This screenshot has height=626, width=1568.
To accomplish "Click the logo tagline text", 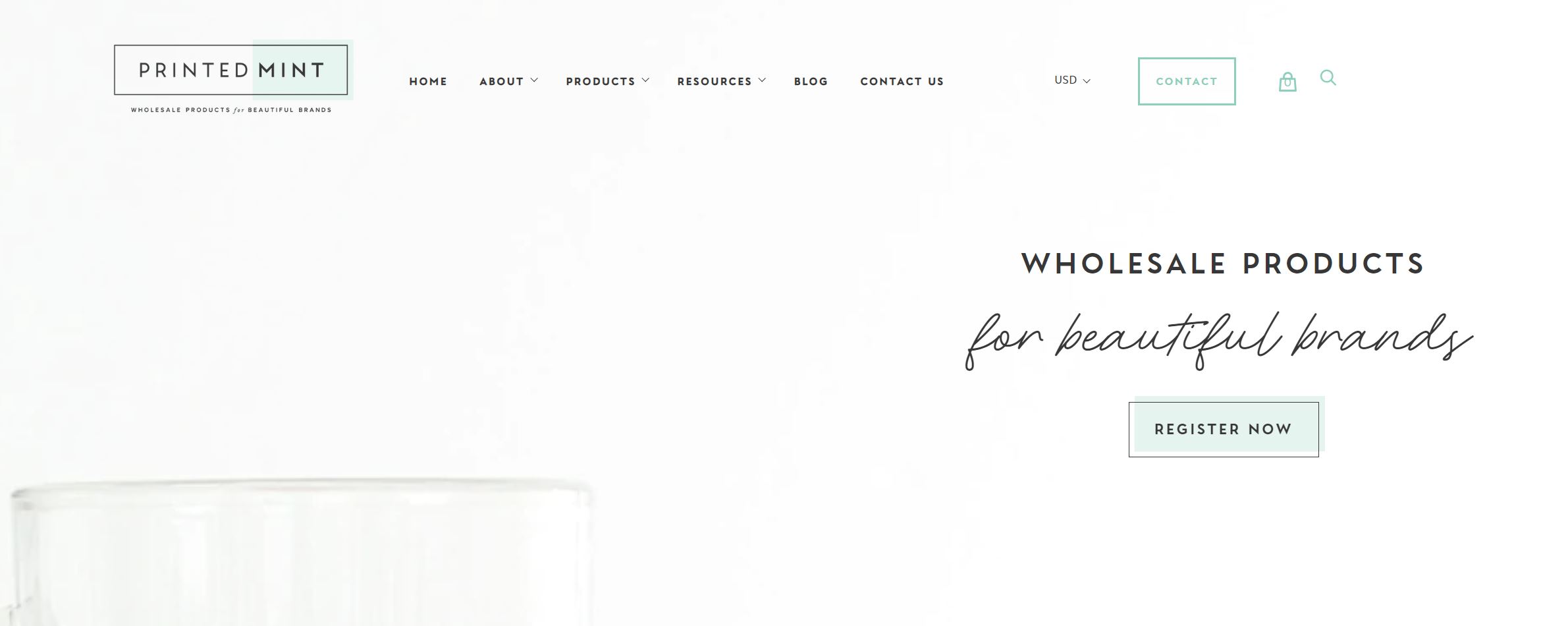I will tap(231, 110).
